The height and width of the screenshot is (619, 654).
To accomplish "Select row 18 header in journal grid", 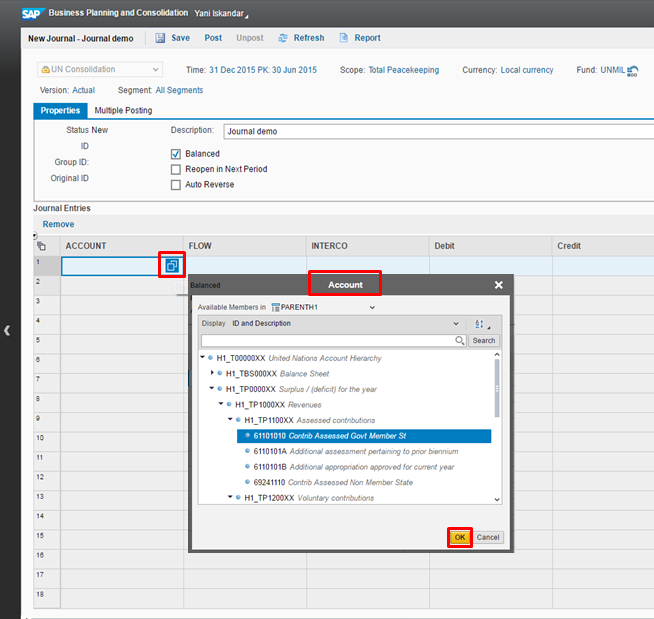I will click(x=47, y=598).
